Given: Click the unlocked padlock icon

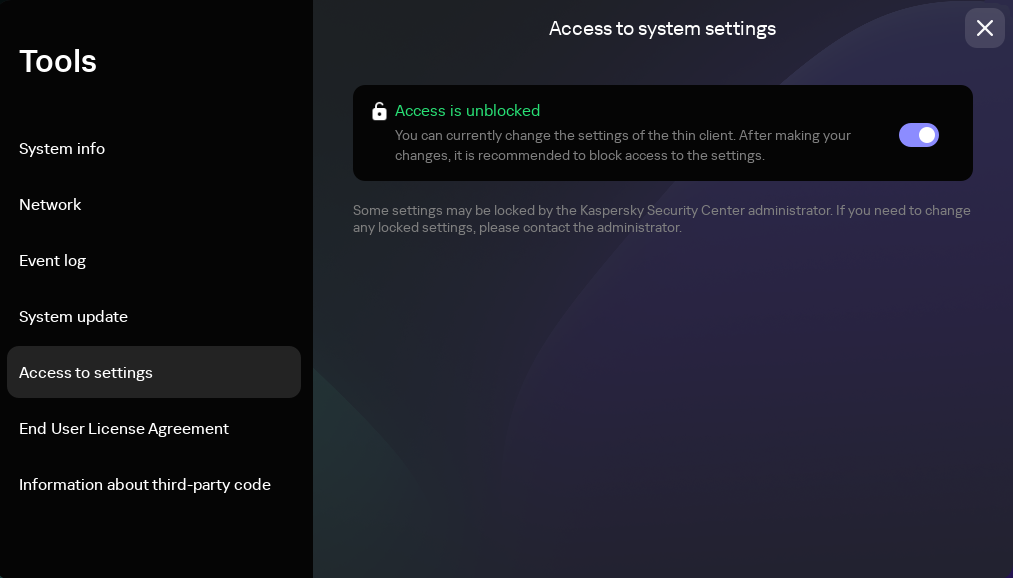Looking at the screenshot, I should [x=380, y=110].
